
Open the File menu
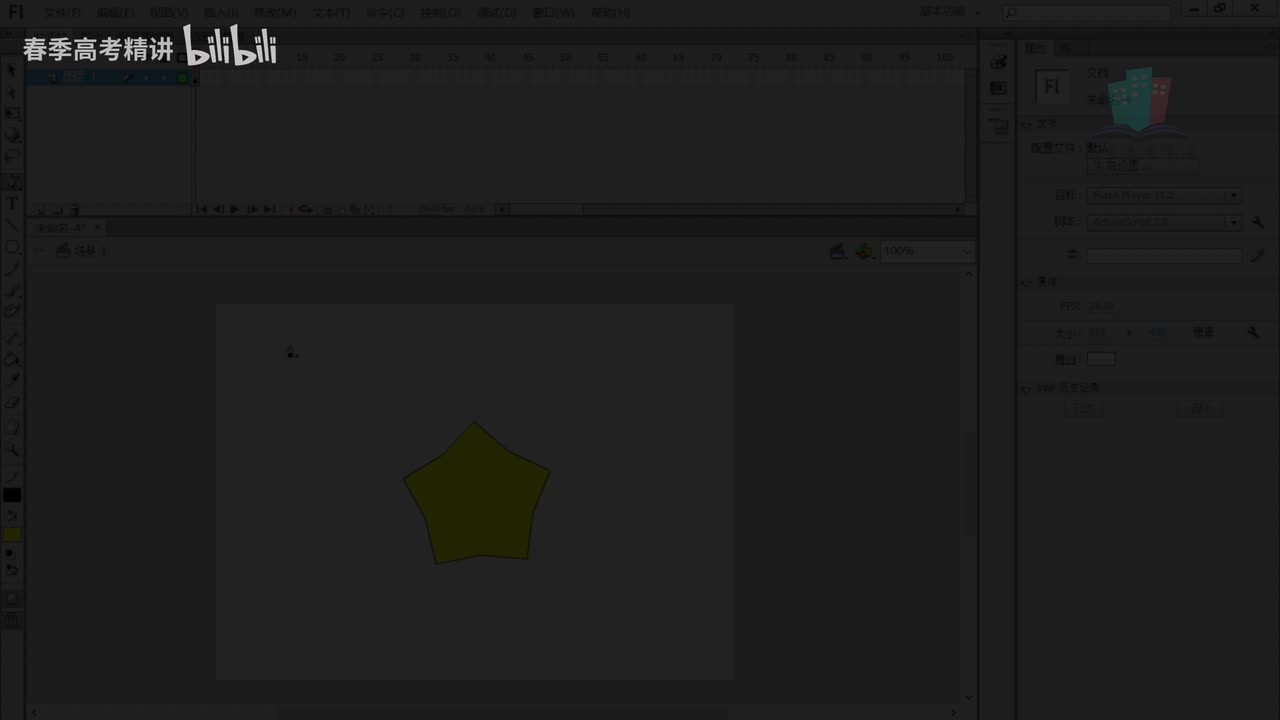coord(62,12)
